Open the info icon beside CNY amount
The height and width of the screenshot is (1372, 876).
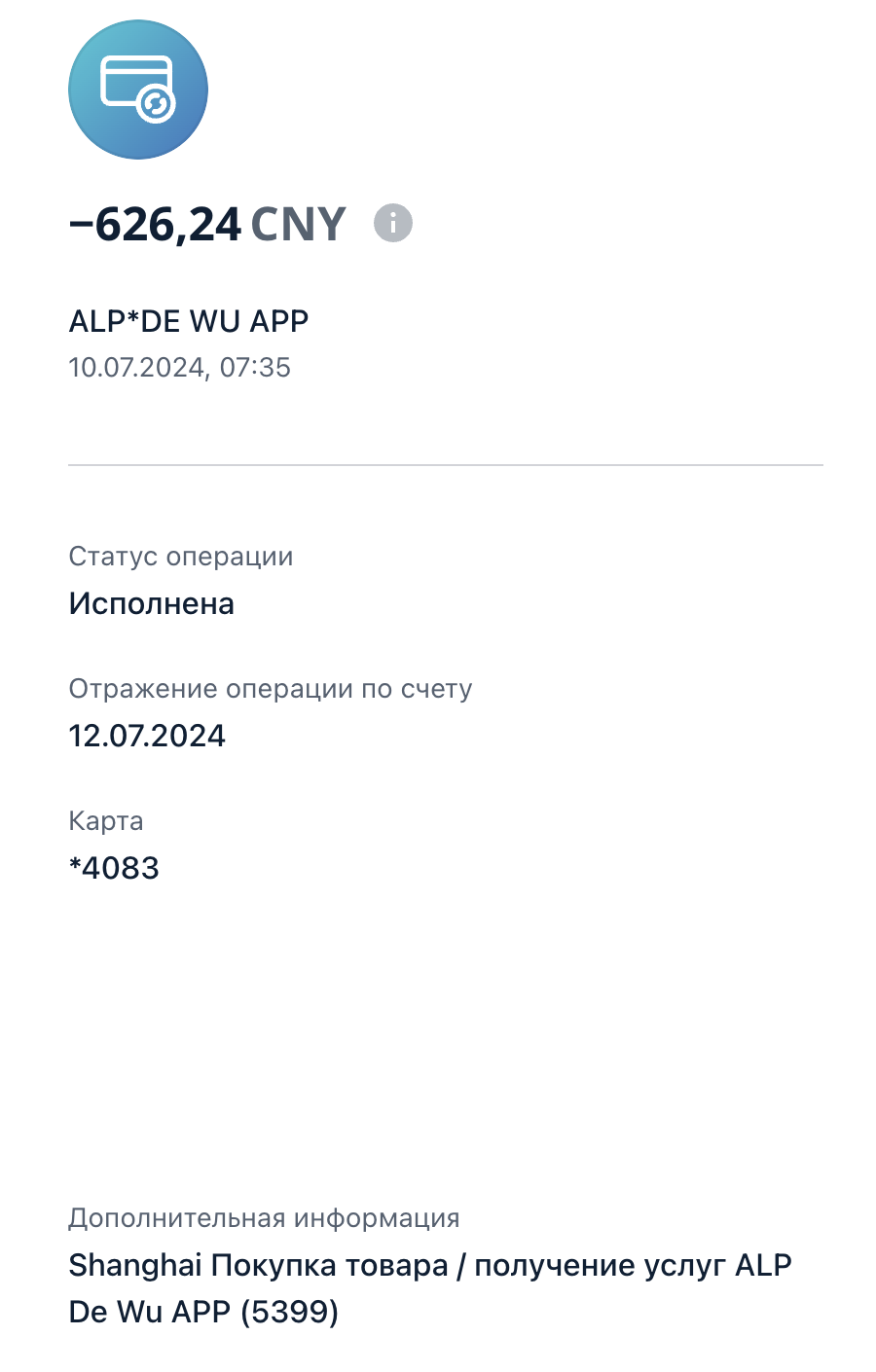393,224
